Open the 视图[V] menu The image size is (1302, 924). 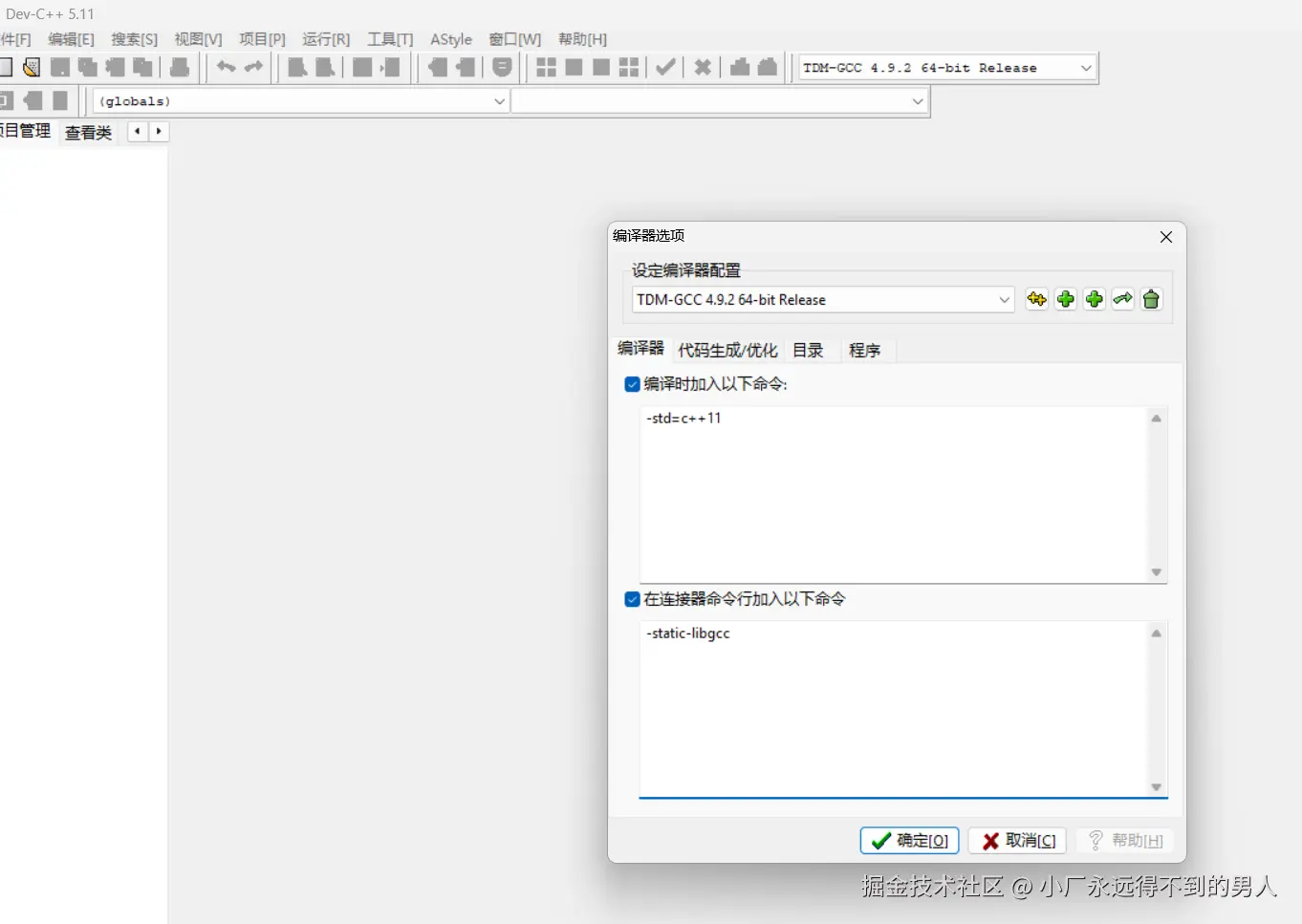tap(198, 39)
